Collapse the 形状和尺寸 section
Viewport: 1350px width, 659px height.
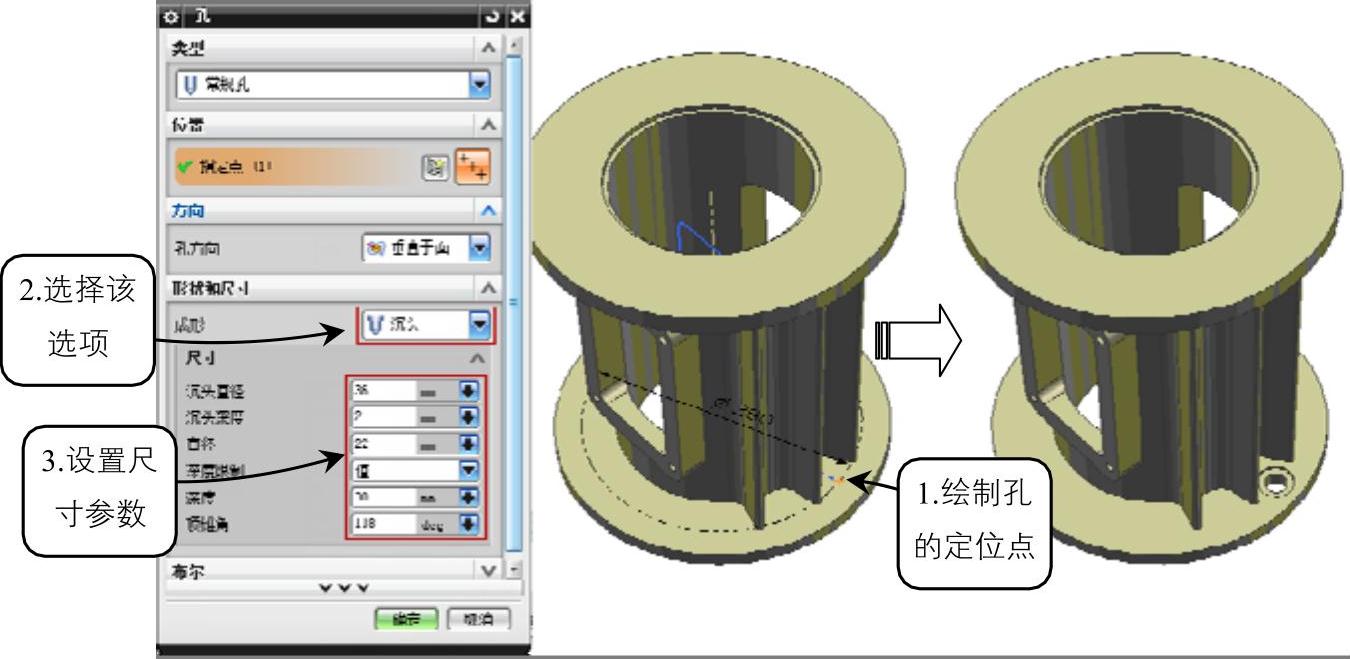(487, 287)
